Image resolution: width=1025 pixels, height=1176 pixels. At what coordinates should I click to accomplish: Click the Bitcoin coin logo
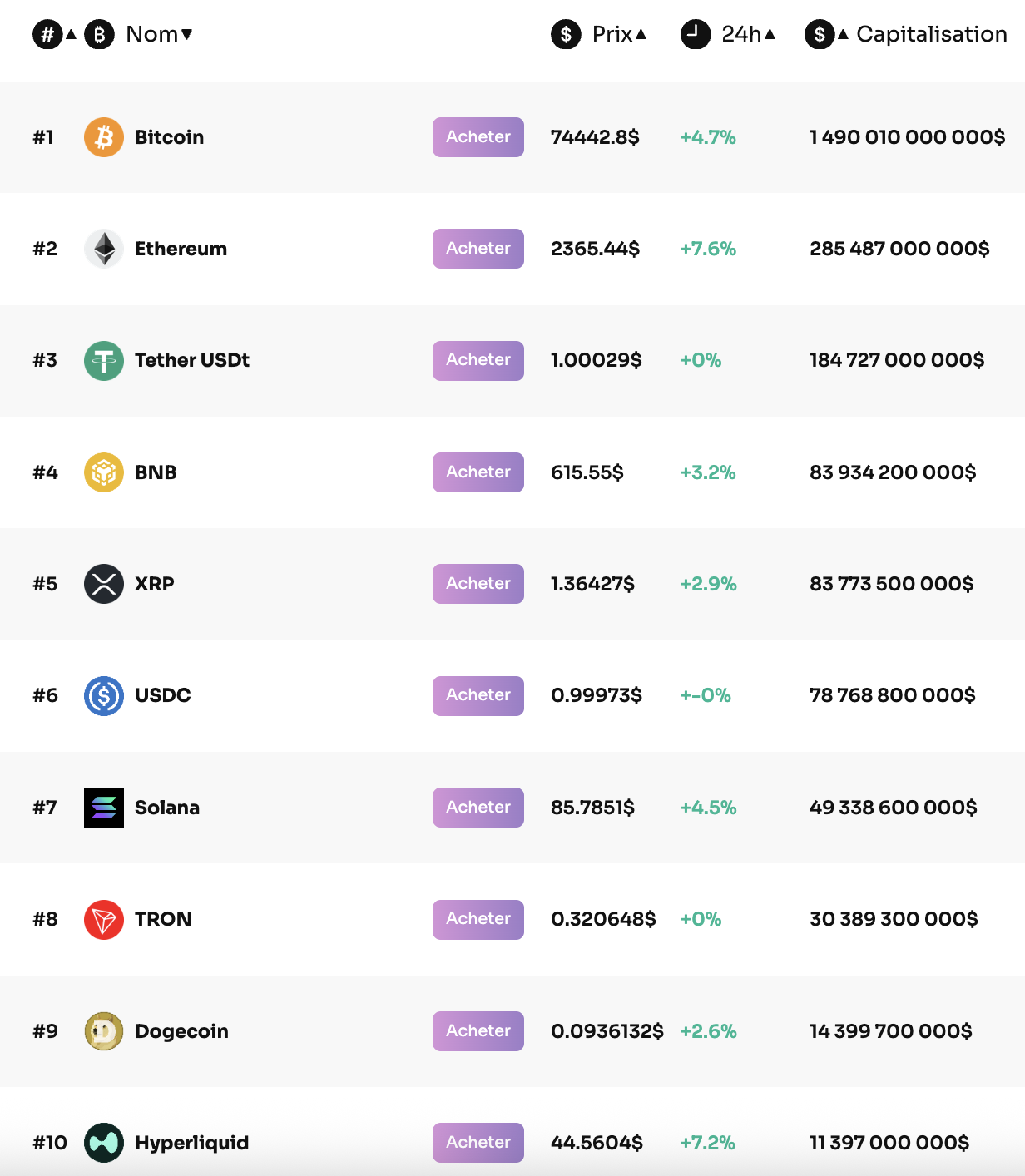(103, 137)
